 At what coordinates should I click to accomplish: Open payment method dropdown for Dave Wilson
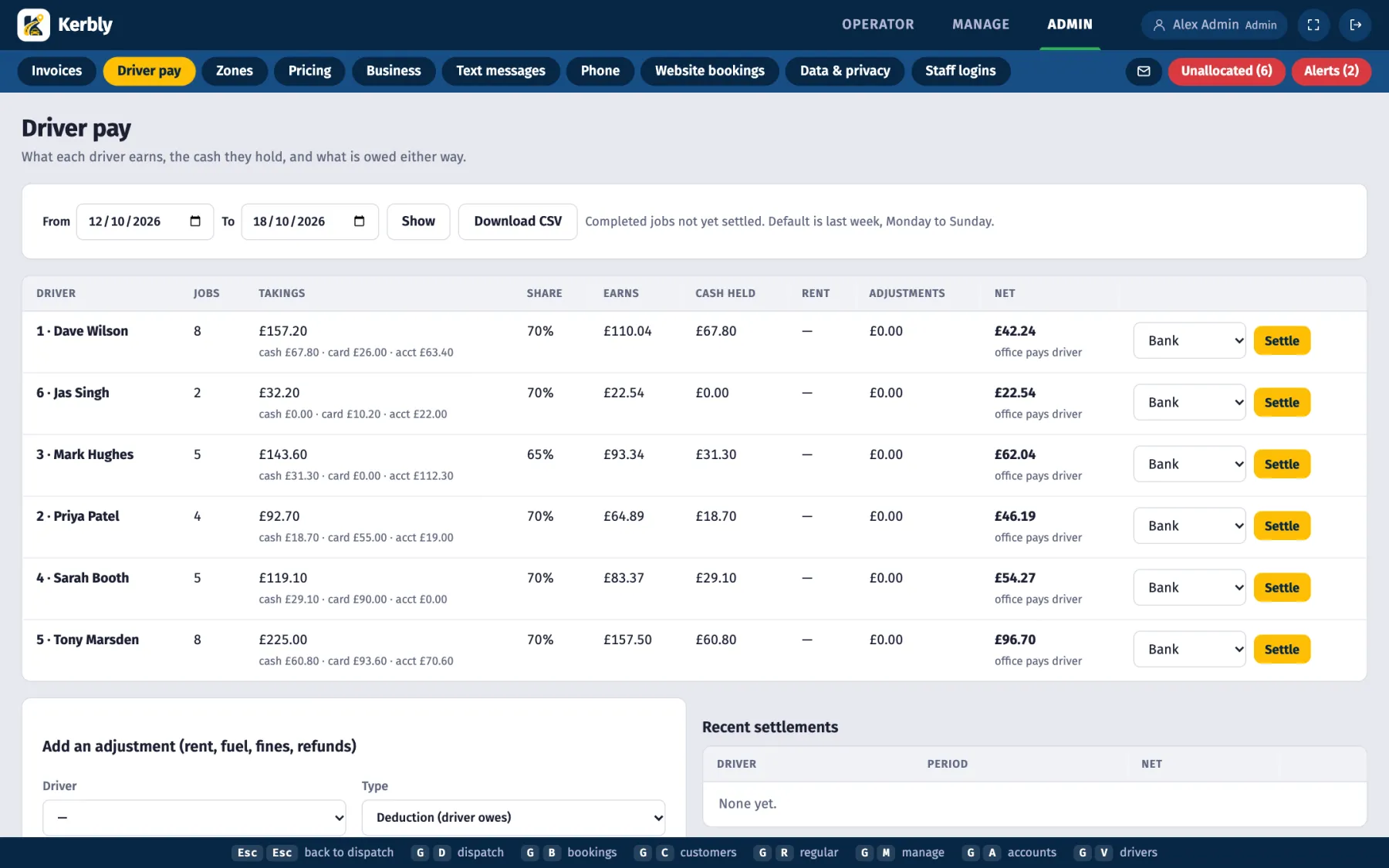tap(1189, 340)
